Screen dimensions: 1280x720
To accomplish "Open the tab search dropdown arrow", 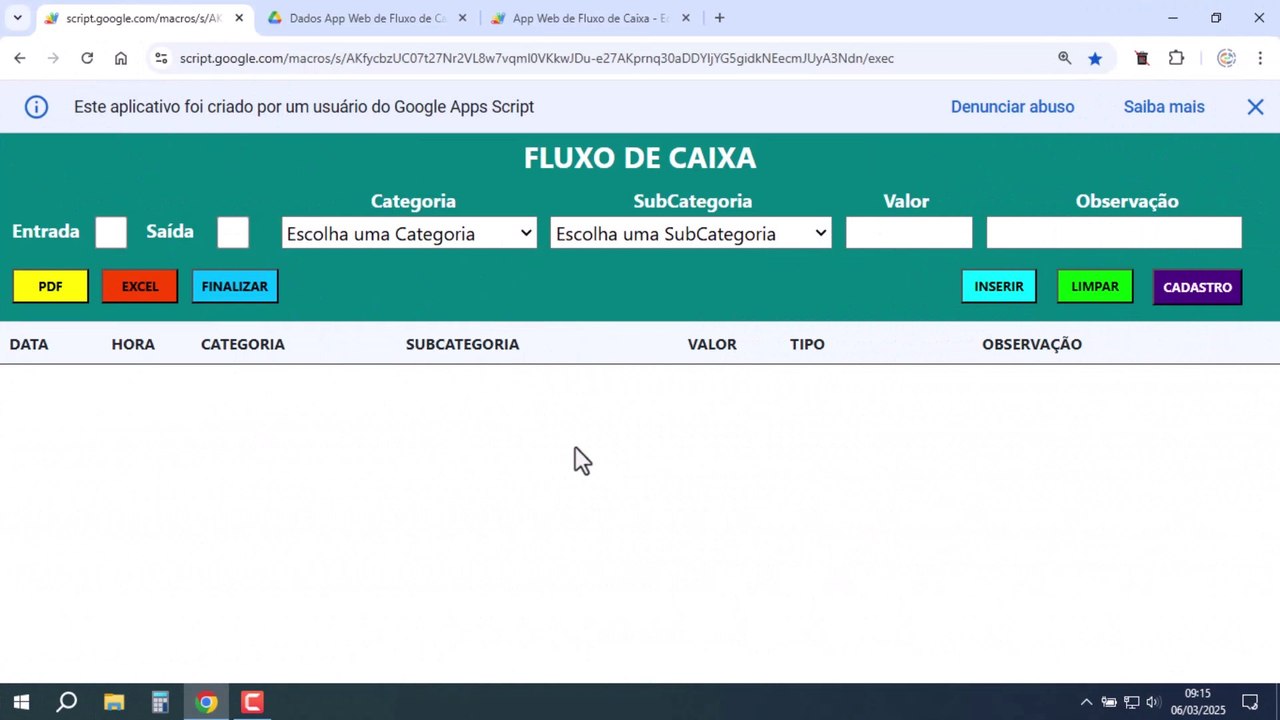I will pos(17,18).
